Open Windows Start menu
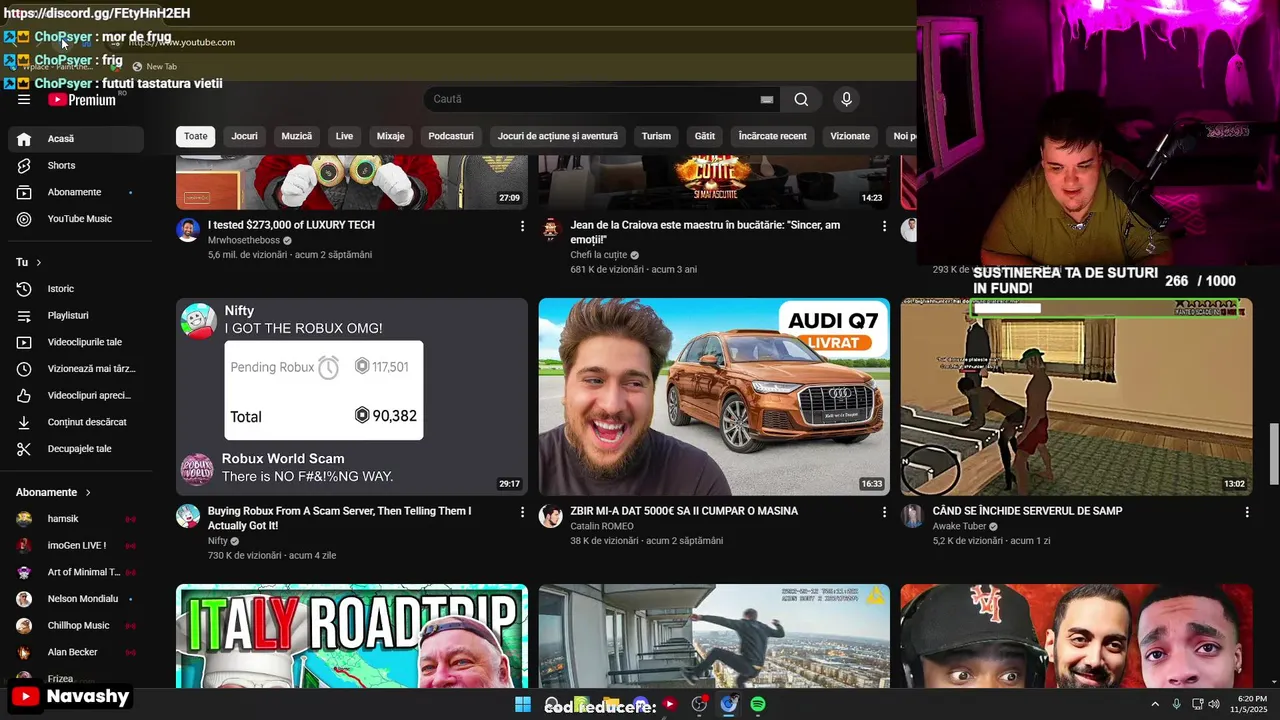 coord(522,704)
